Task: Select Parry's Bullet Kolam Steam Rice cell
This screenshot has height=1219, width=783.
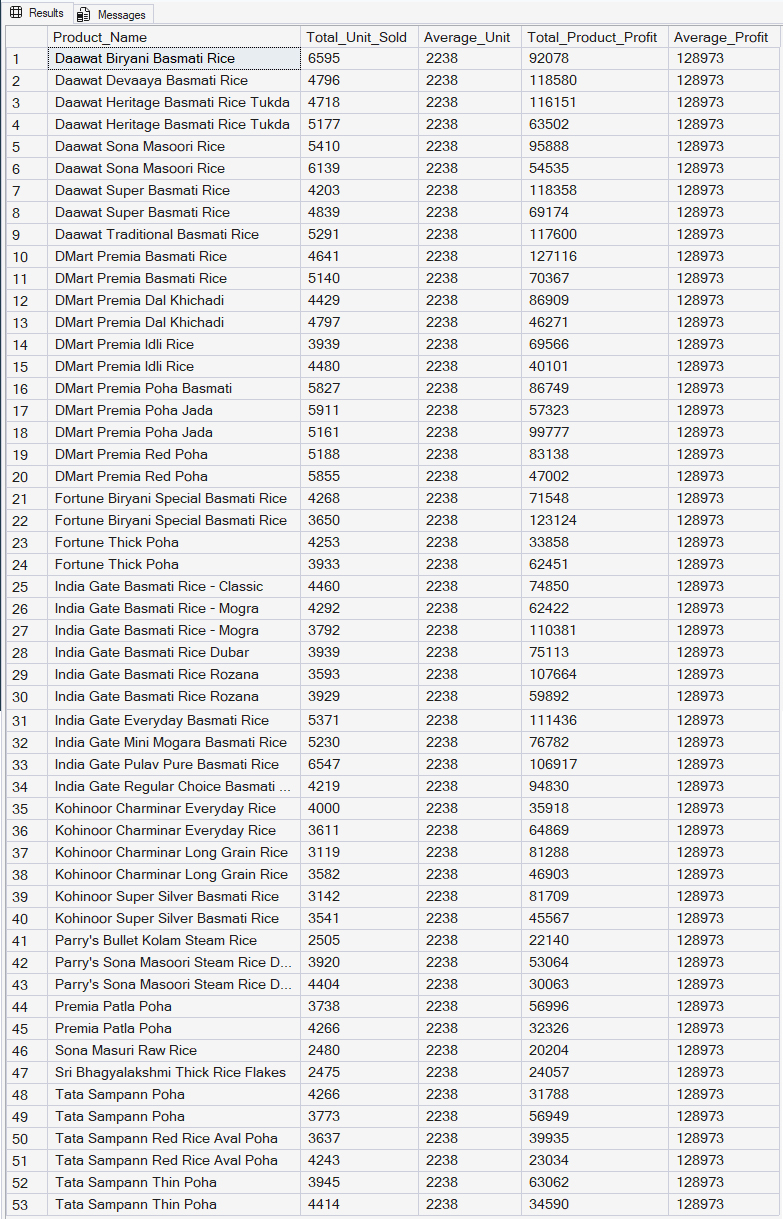Action: click(x=173, y=940)
